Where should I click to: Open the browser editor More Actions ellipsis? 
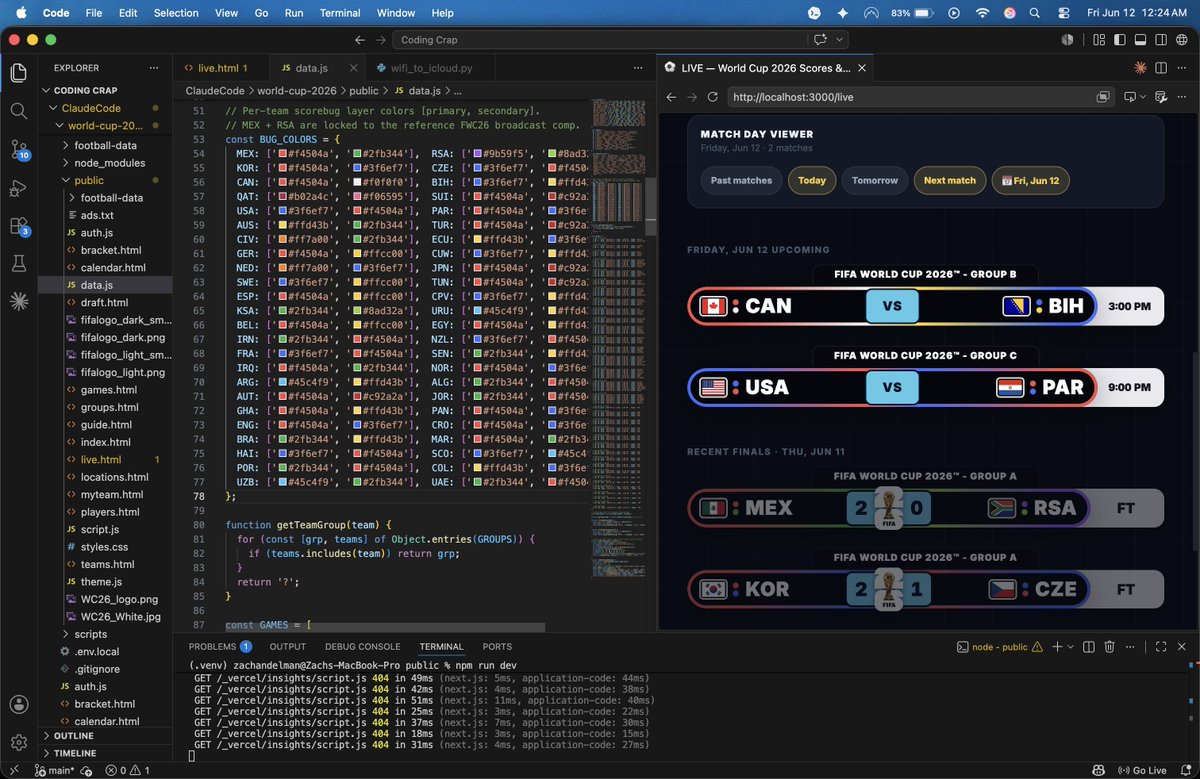pos(1183,68)
